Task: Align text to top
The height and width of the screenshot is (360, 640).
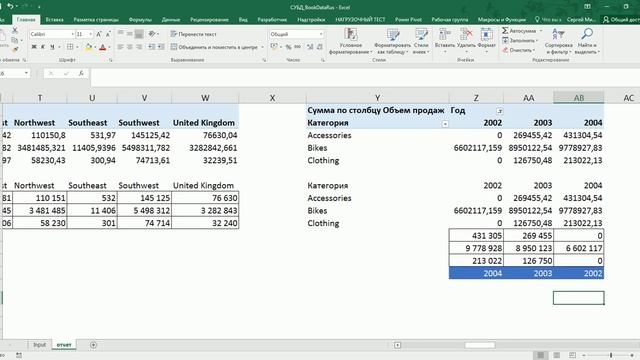Action: pos(120,33)
